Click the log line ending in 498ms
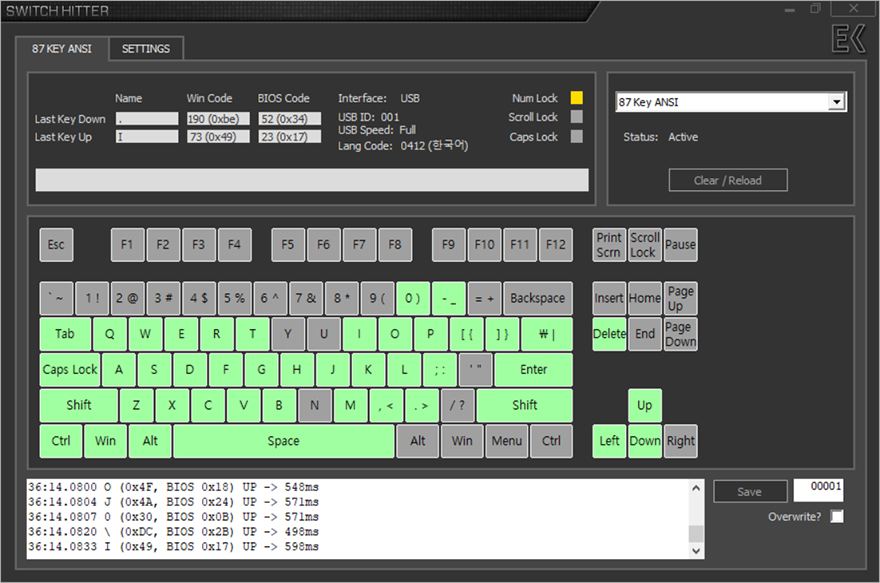 [x=173, y=531]
